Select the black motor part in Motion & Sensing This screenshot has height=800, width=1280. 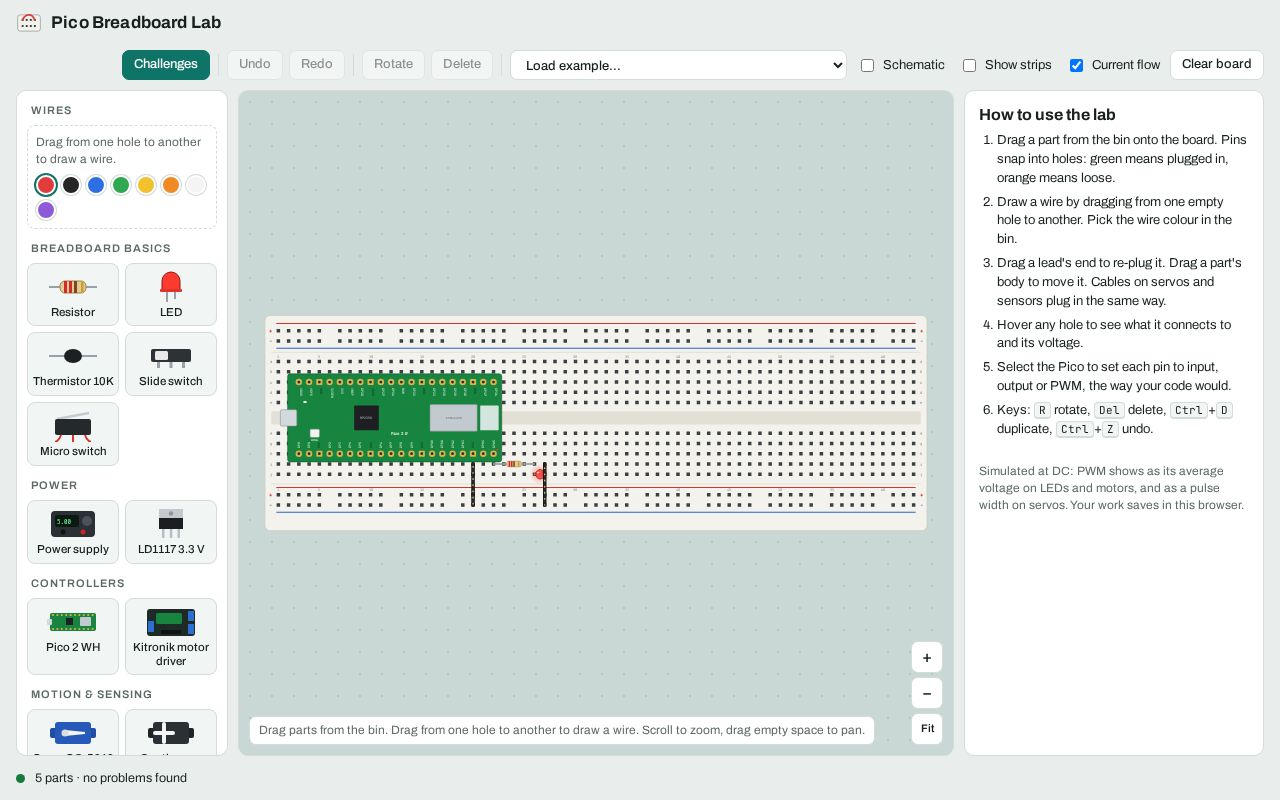click(171, 732)
